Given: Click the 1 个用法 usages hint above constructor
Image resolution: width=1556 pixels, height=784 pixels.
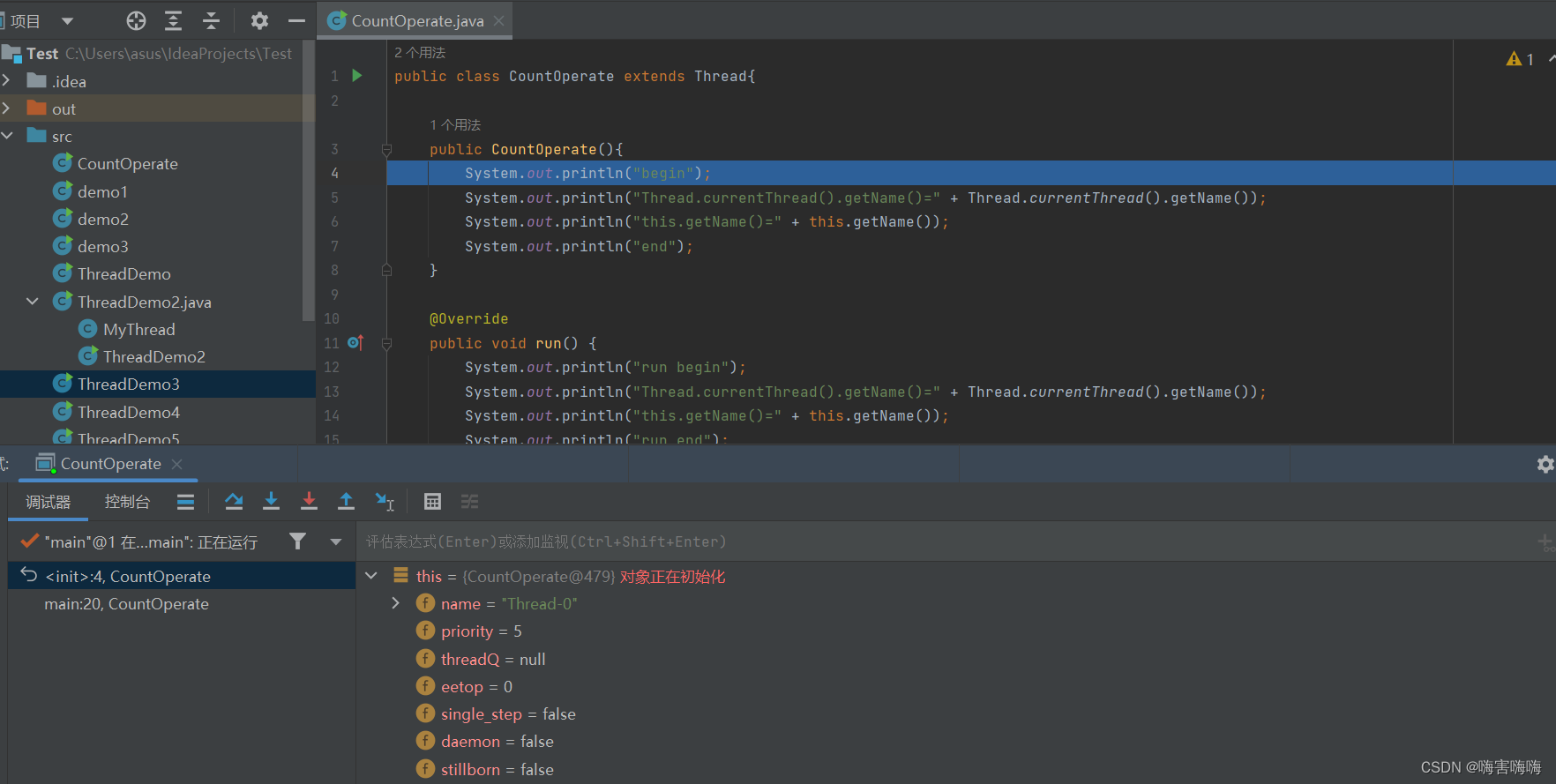Looking at the screenshot, I should tap(455, 125).
